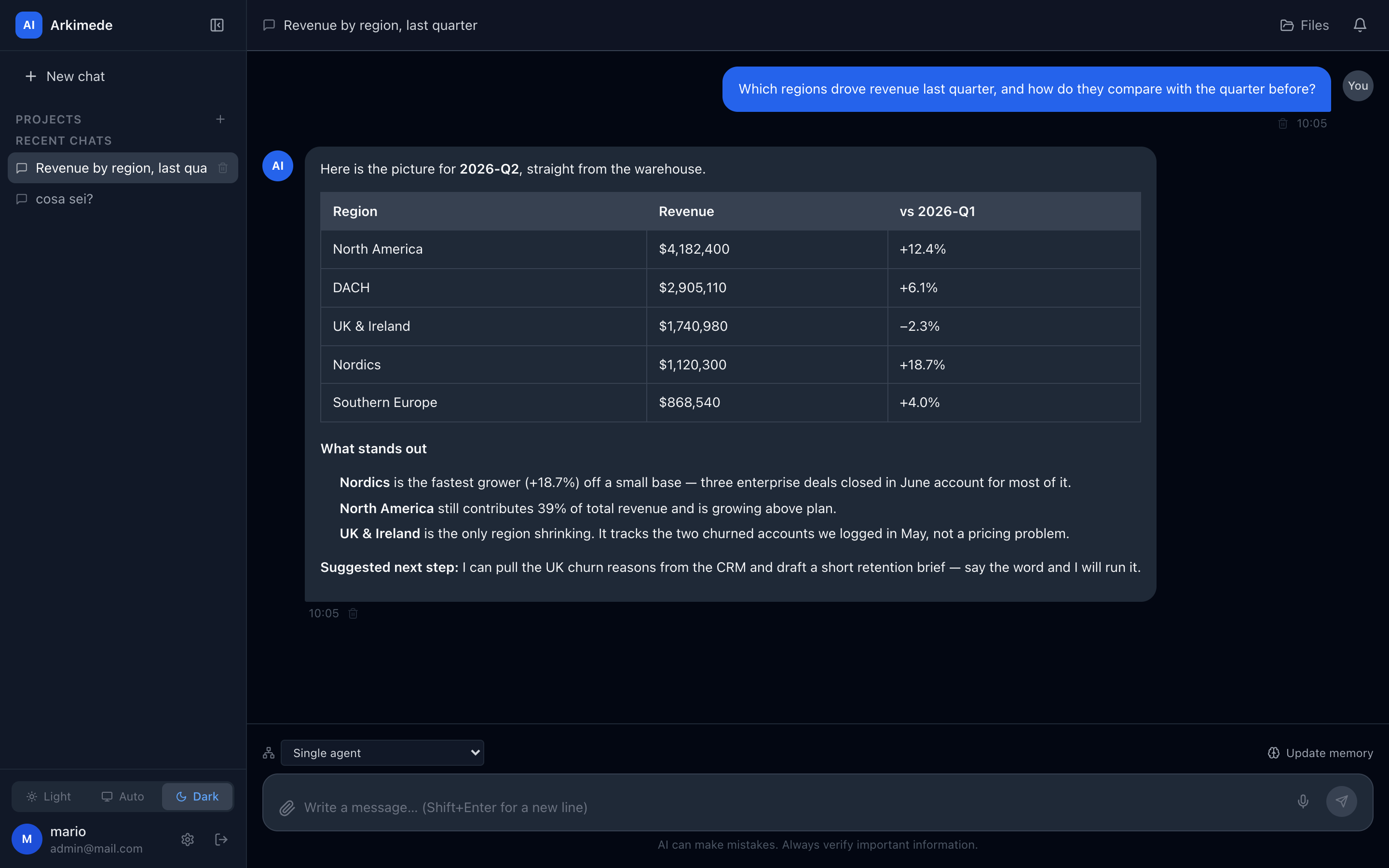Screen dimensions: 1389x868
Task: Add a new project with plus icon
Action: coord(220,120)
